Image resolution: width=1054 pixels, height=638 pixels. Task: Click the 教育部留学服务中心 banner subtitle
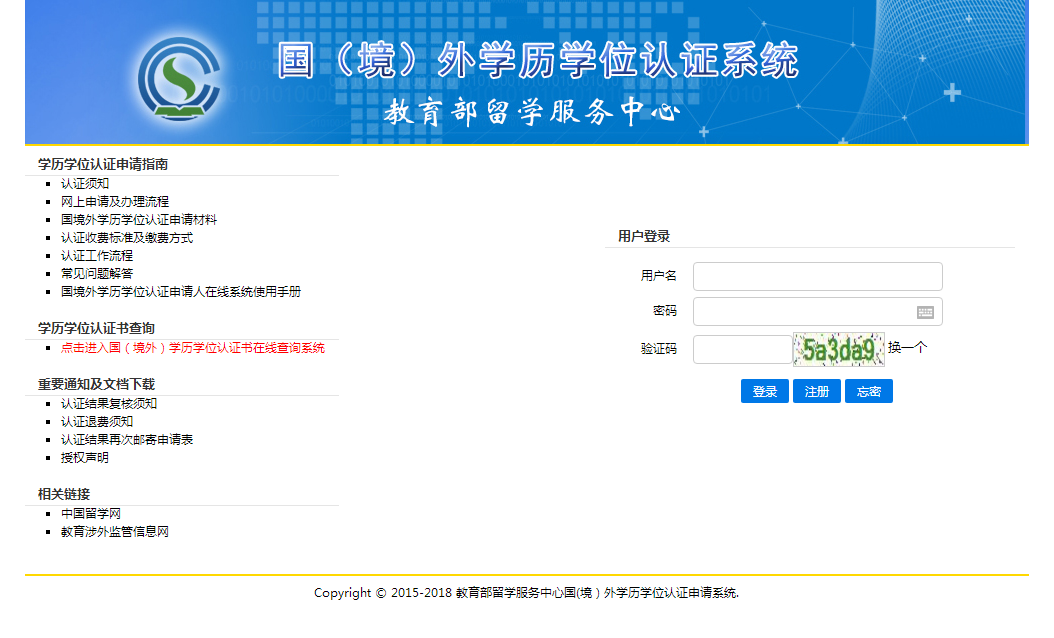tap(532, 112)
